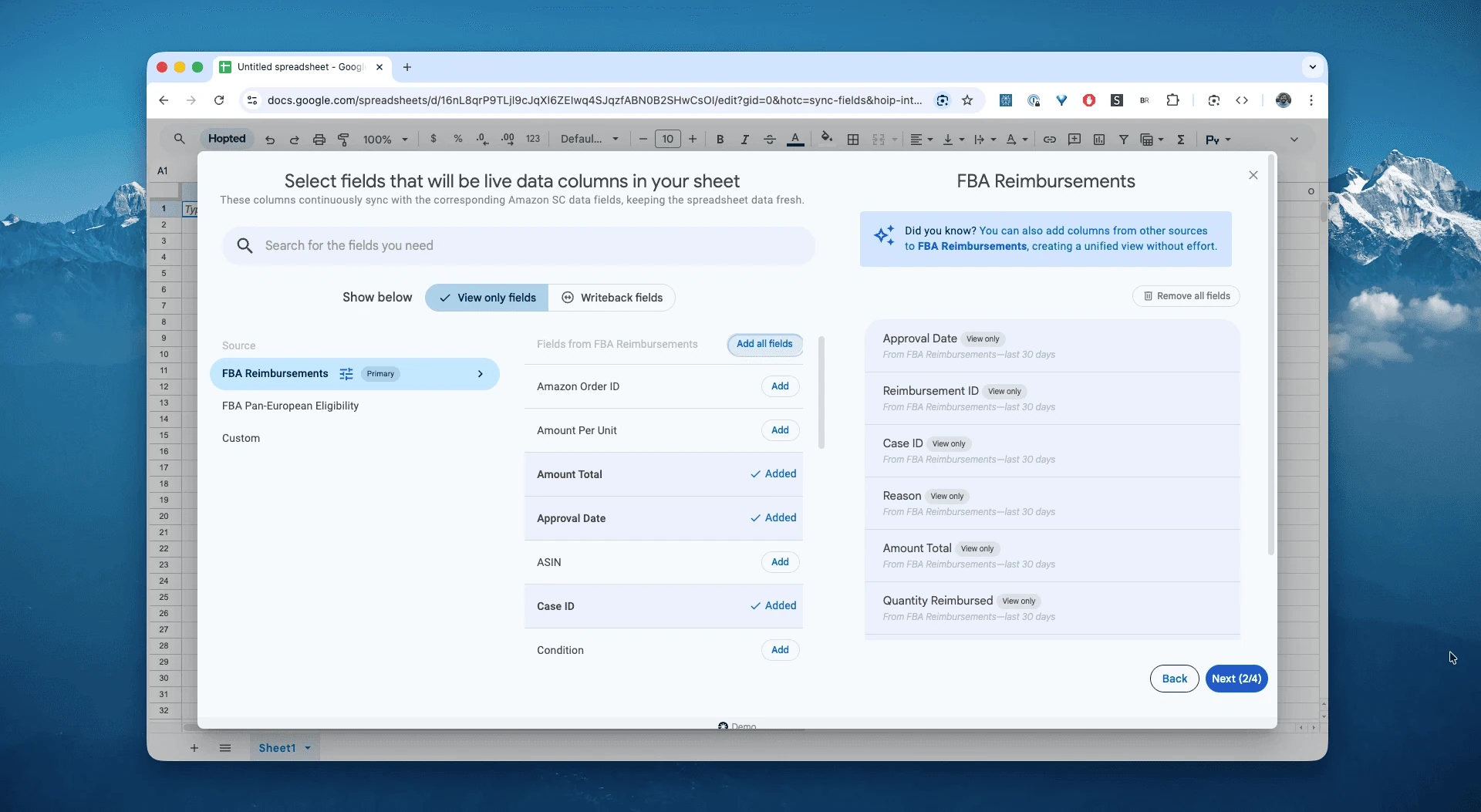
Task: Open Chrome three-dot menu
Action: click(x=1311, y=100)
